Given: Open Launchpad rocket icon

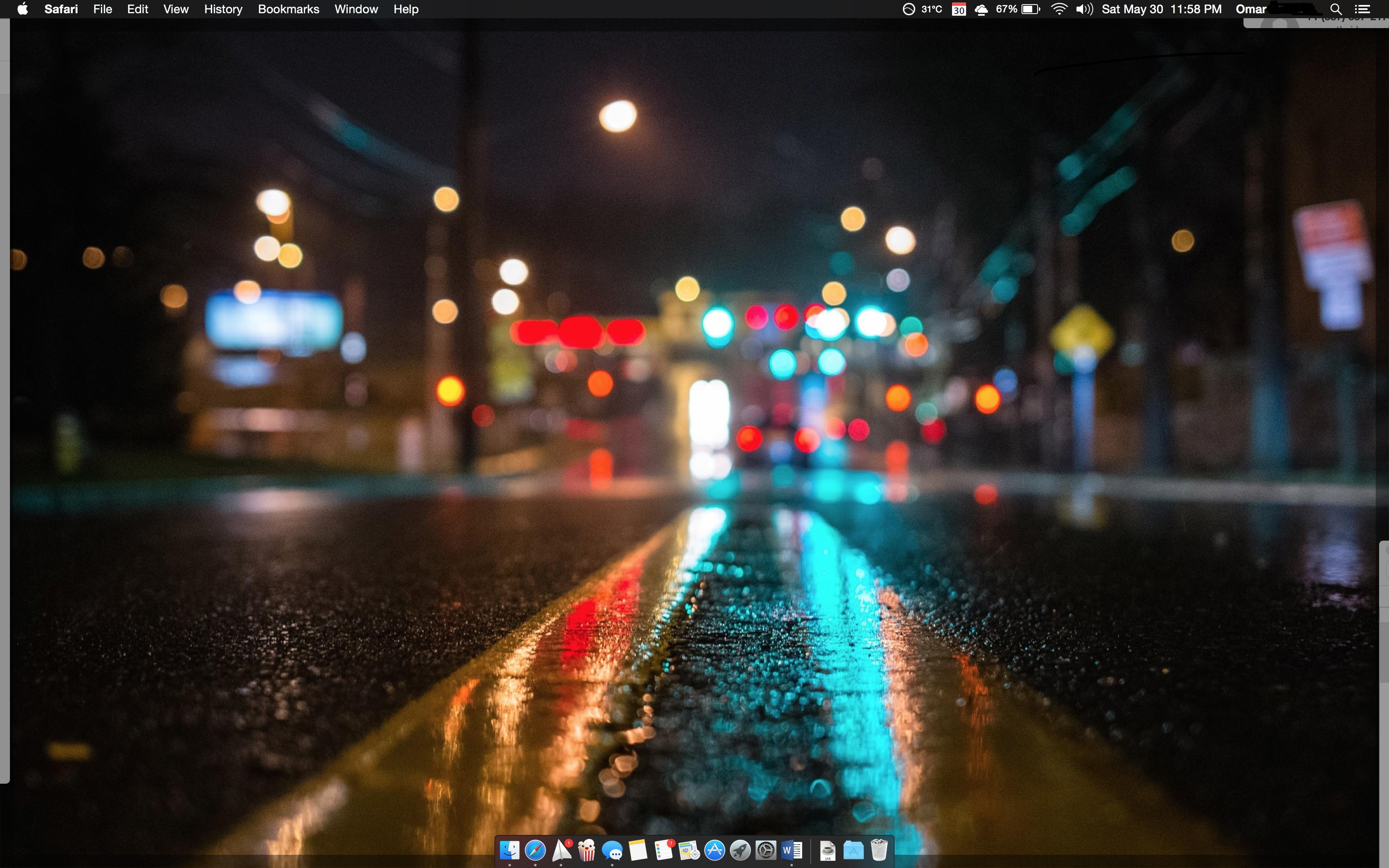Looking at the screenshot, I should pos(740,850).
